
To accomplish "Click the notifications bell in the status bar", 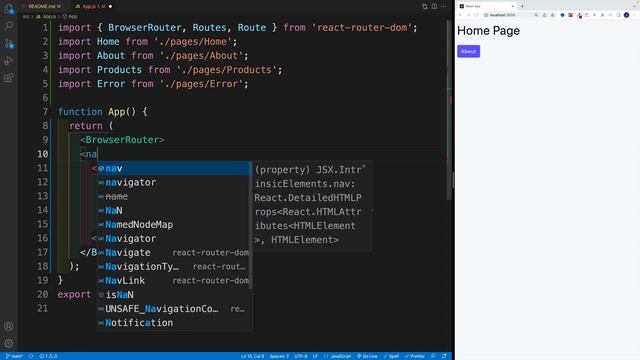I will point(444,356).
